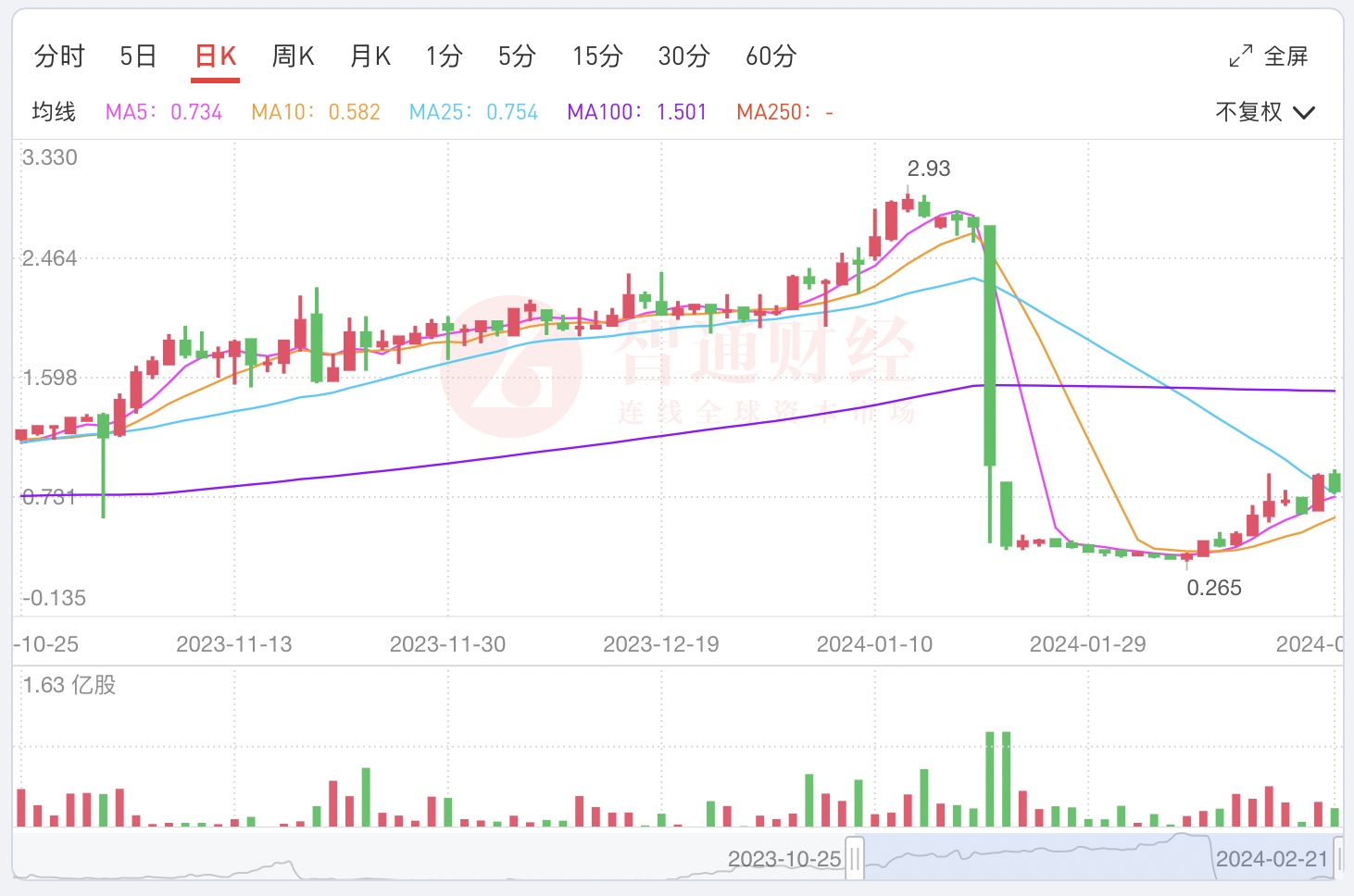Viewport: 1354px width, 896px height.
Task: Expand the 不复权 adjustment dropdown
Action: click(1265, 113)
